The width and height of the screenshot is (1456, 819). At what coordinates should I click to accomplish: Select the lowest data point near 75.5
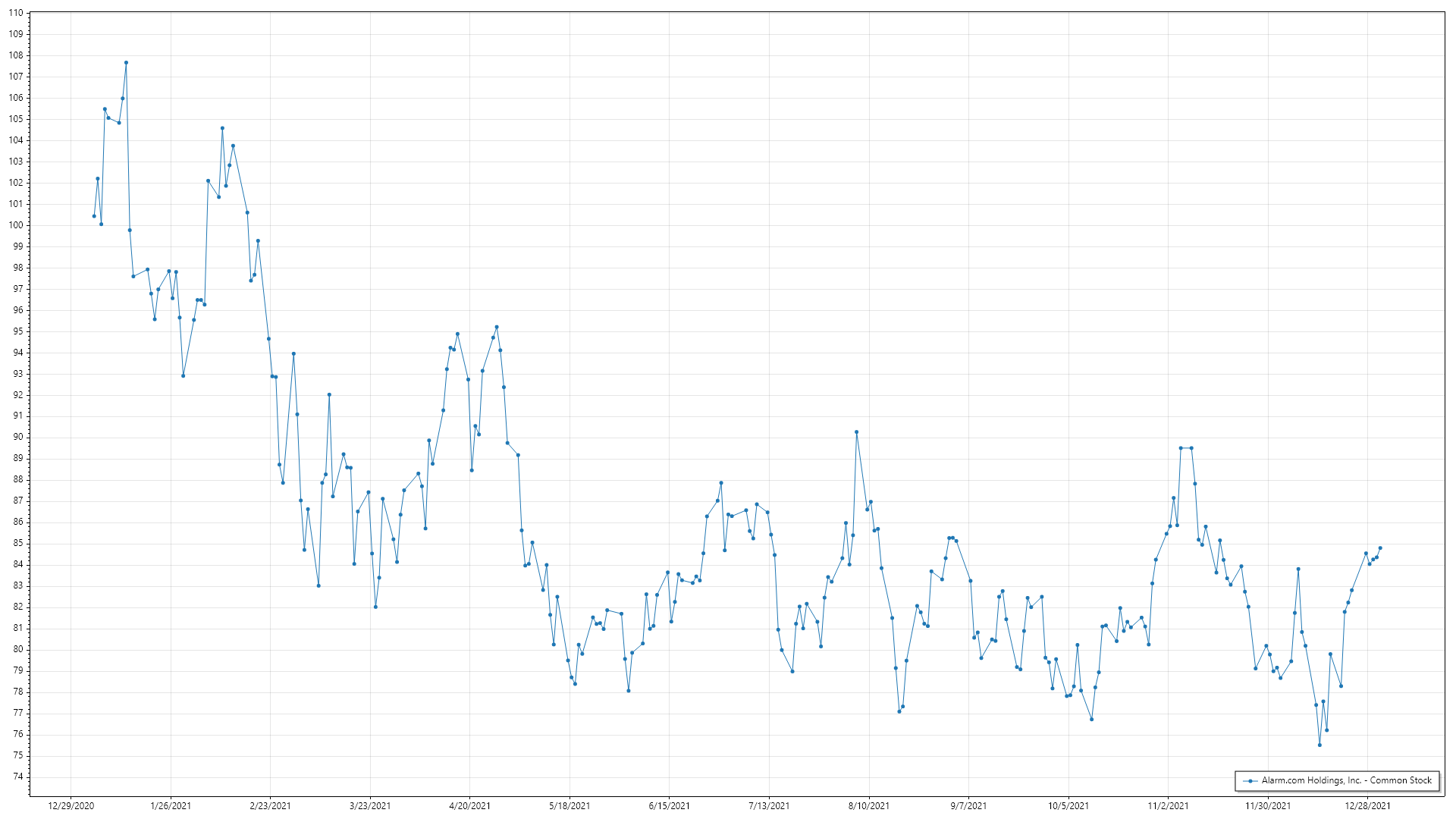click(1319, 745)
